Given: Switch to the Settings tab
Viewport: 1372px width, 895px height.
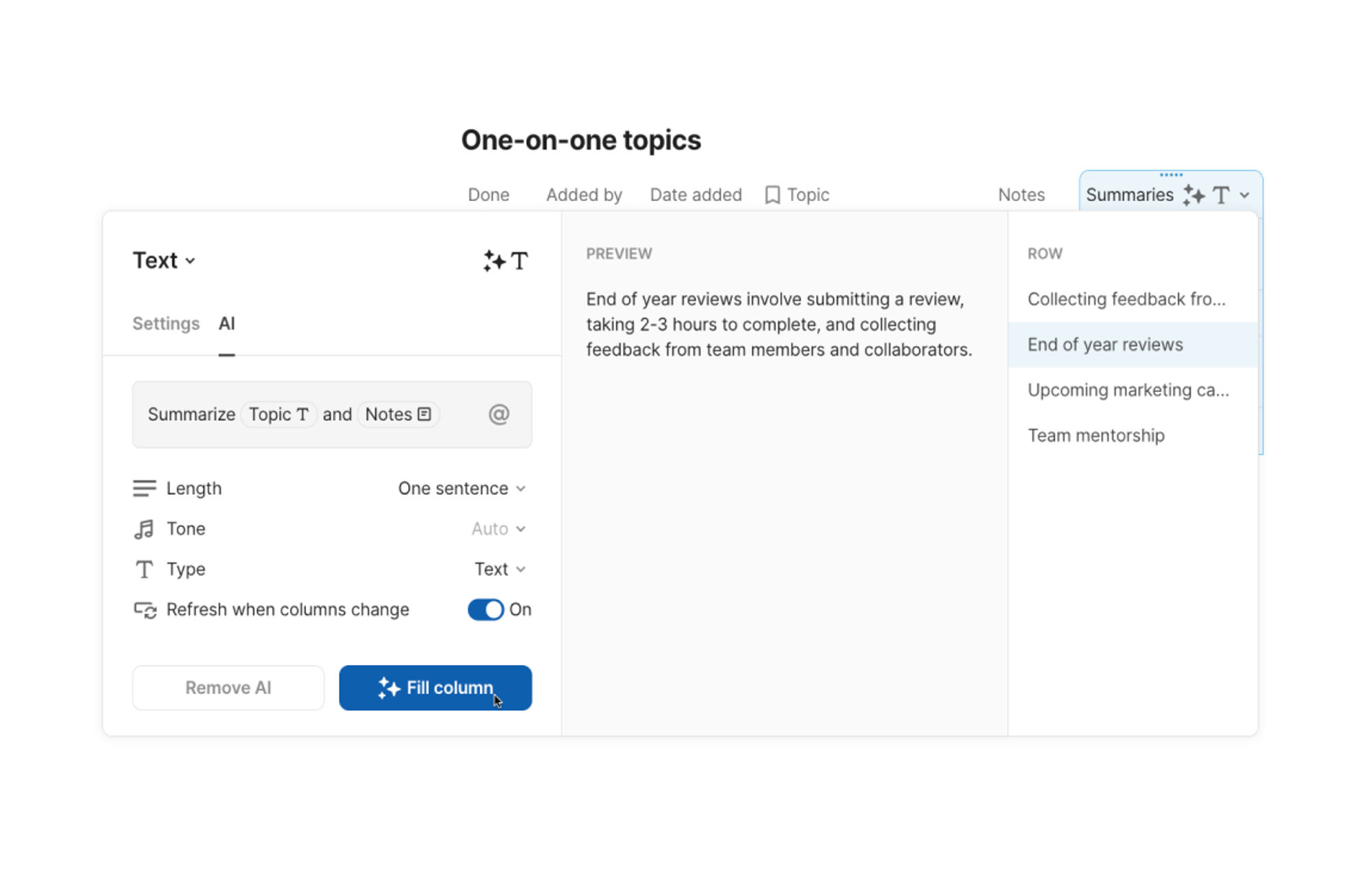Looking at the screenshot, I should [166, 323].
